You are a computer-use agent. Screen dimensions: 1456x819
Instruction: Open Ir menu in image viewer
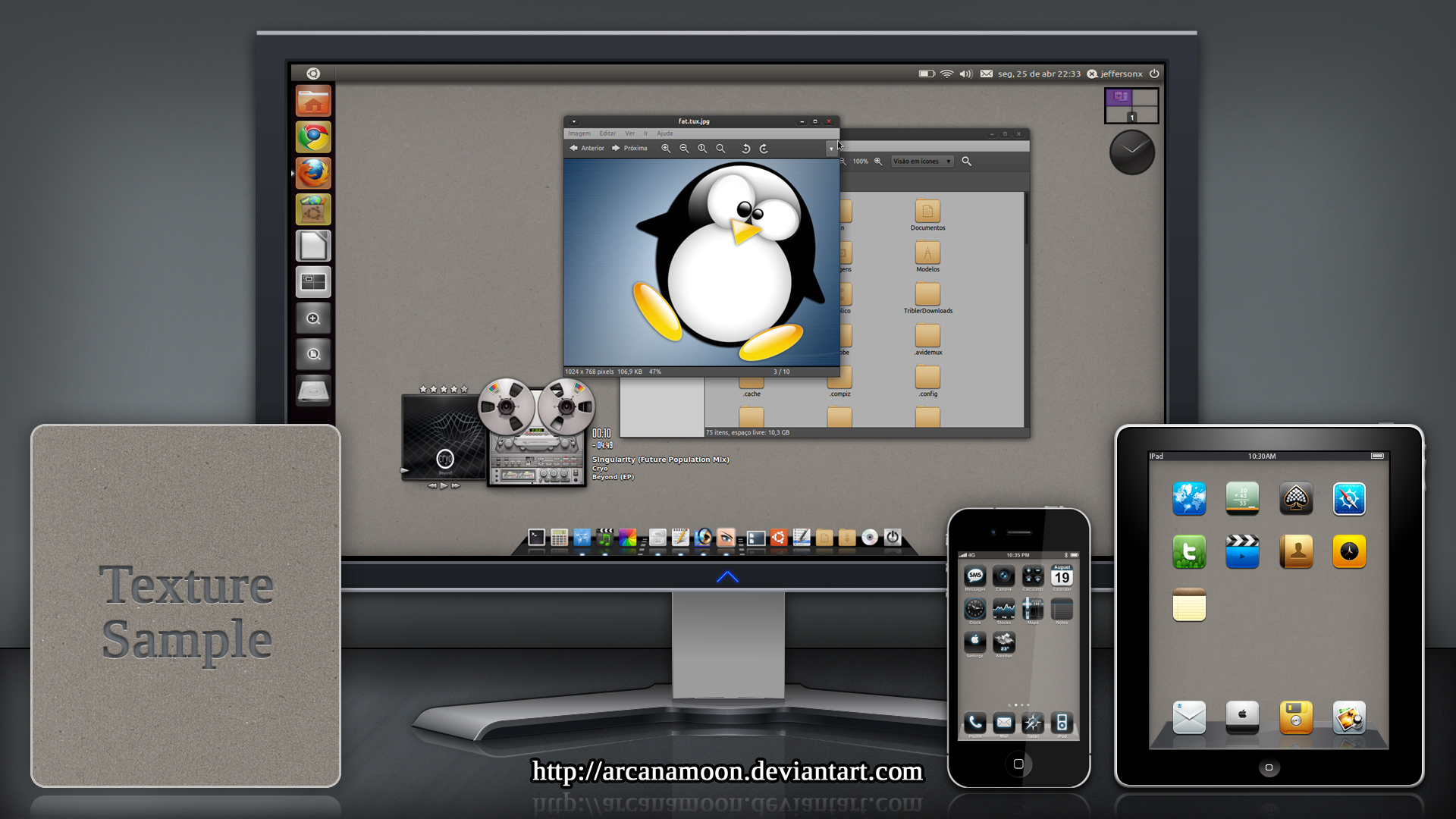click(x=646, y=133)
